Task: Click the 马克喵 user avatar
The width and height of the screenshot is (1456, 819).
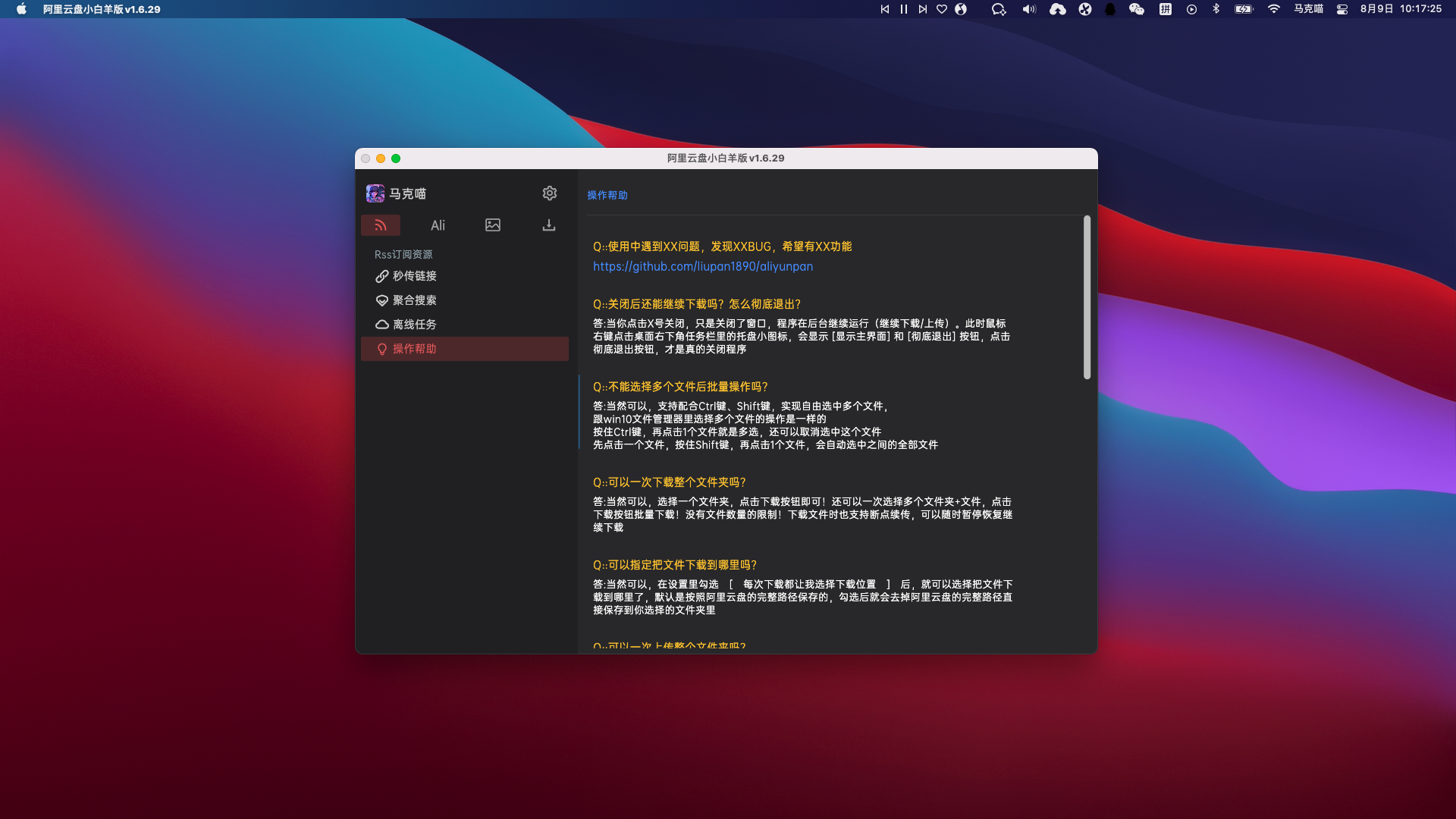Action: click(x=375, y=193)
